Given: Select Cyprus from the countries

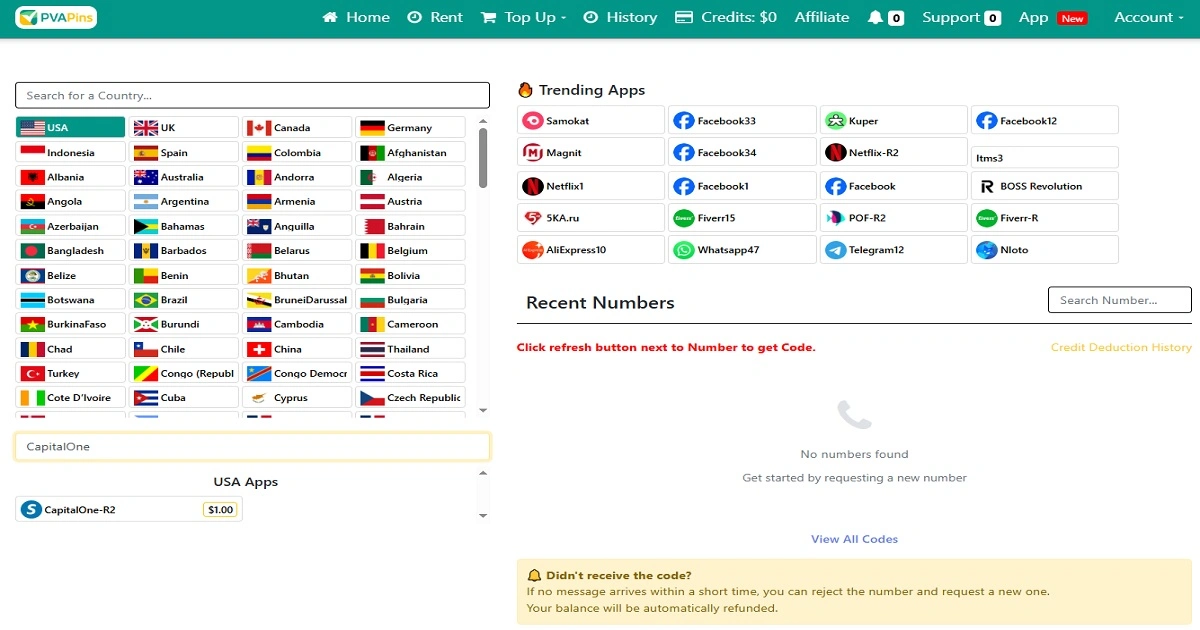Looking at the screenshot, I should 297,397.
